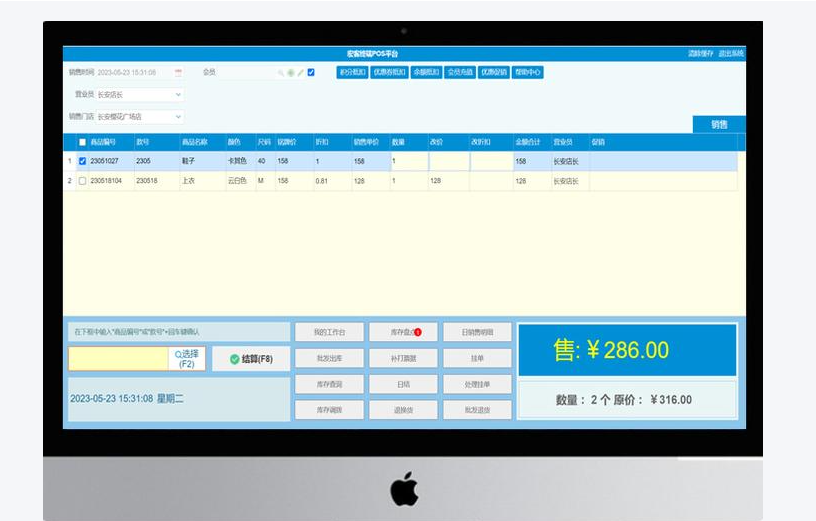The image size is (816, 521).
Task: Click the 余额抵扣 button
Action: [x=426, y=72]
